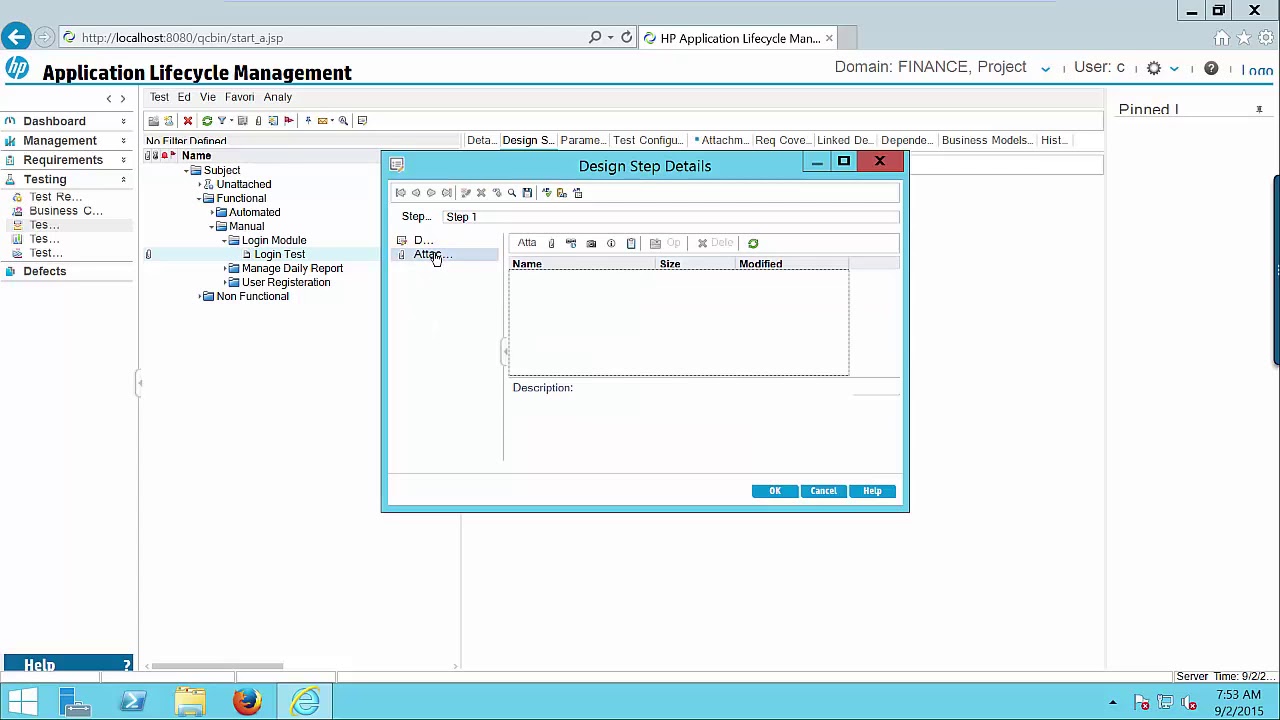Open the Analy menu
This screenshot has height=720, width=1280.
pyautogui.click(x=278, y=97)
